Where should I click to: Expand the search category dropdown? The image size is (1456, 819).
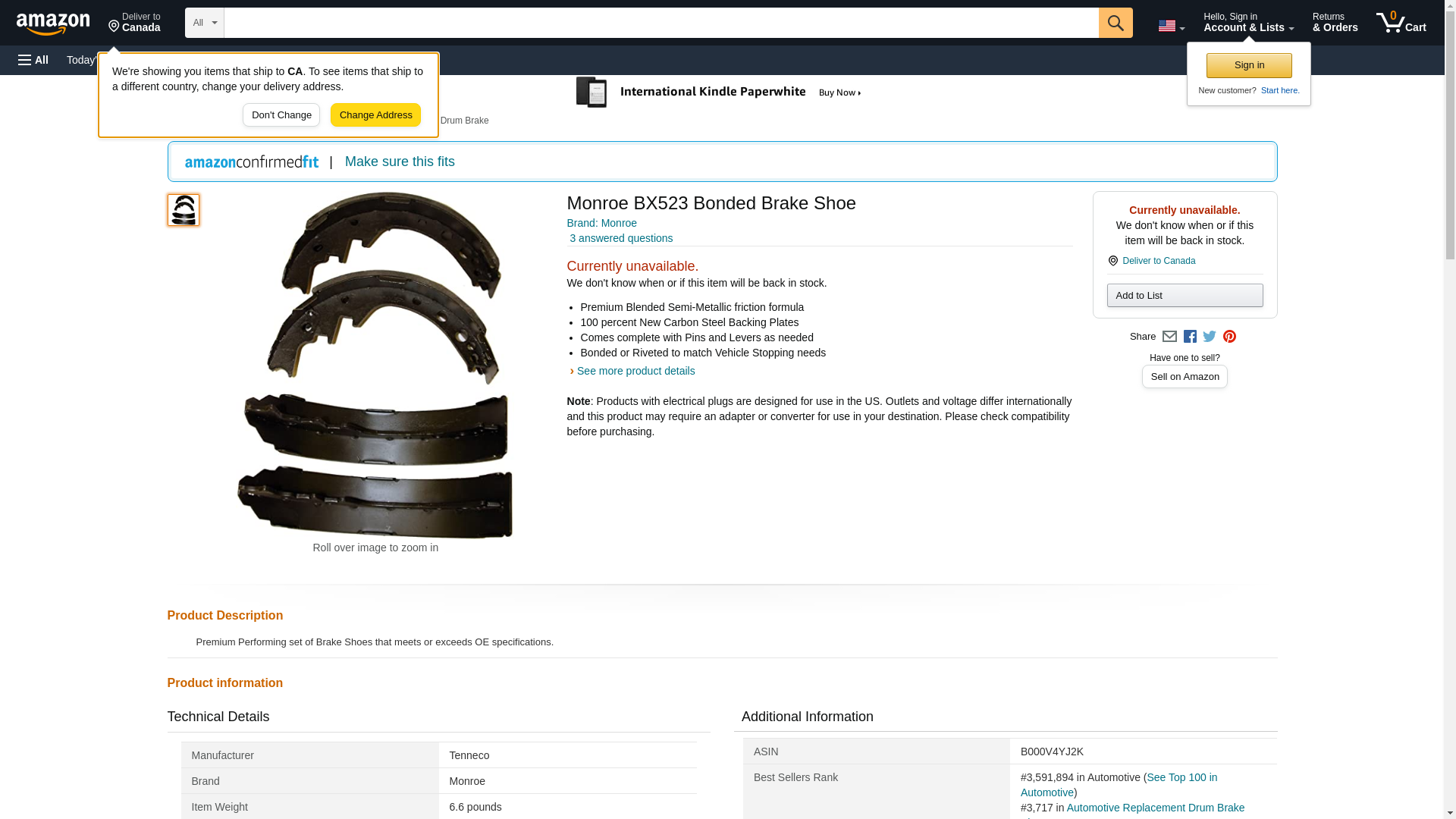pos(204,23)
